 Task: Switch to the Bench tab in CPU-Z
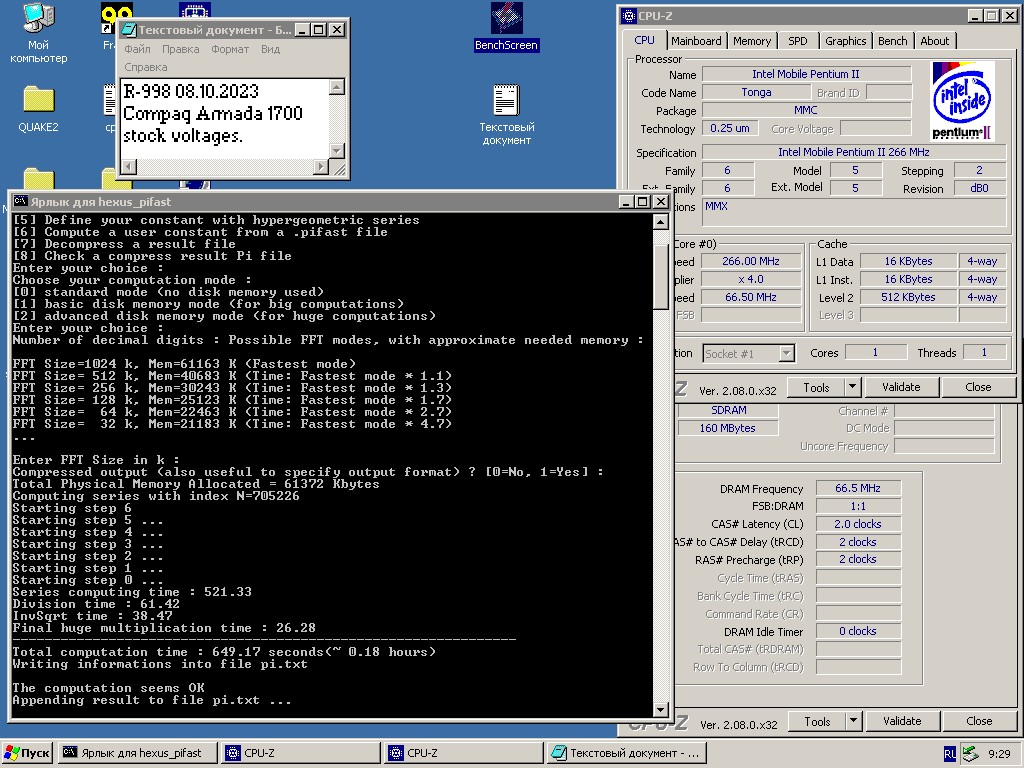892,41
